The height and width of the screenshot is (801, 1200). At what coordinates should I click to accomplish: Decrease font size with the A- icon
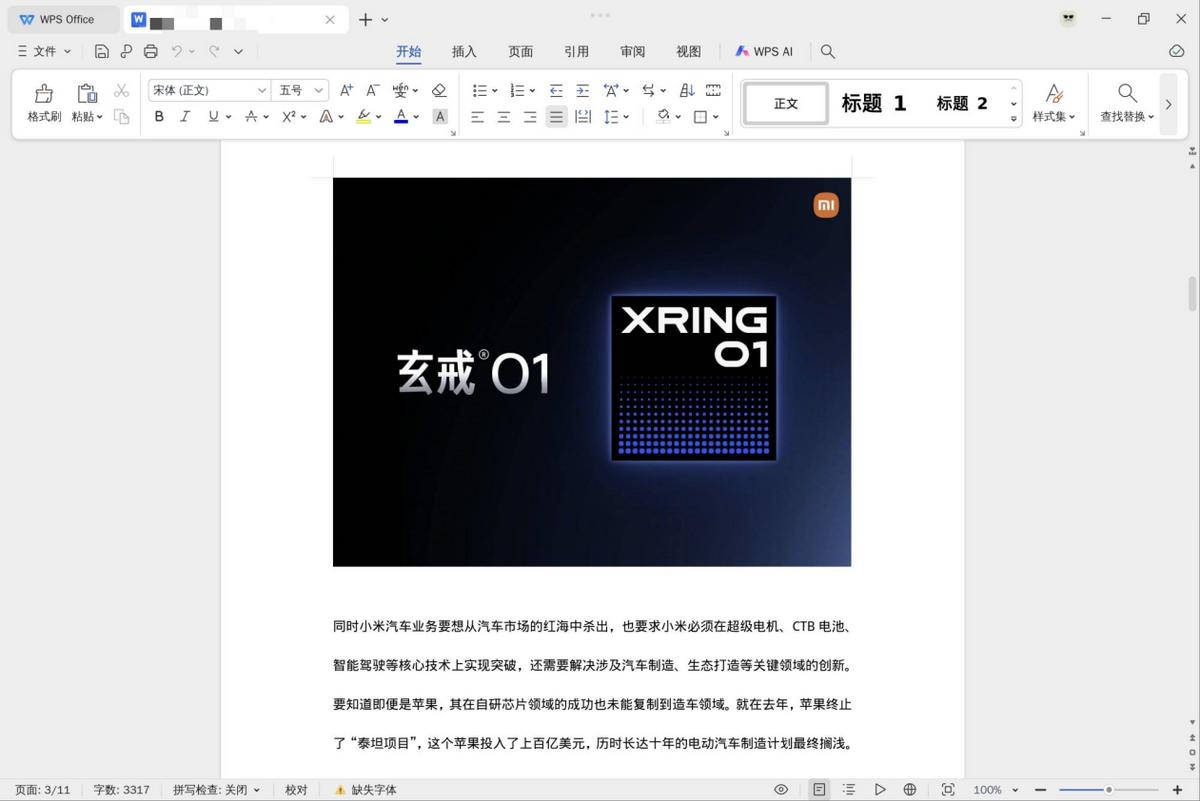372,90
